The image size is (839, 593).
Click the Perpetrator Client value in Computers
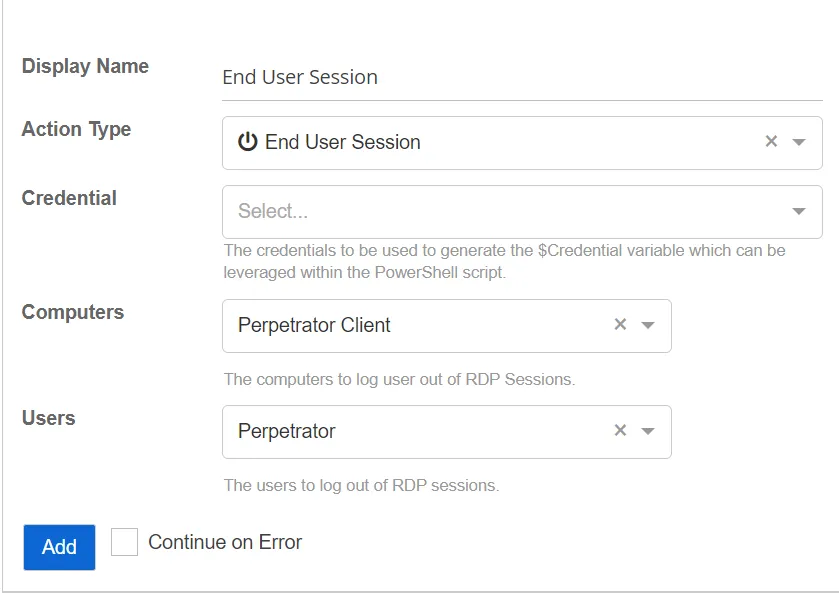pos(314,325)
